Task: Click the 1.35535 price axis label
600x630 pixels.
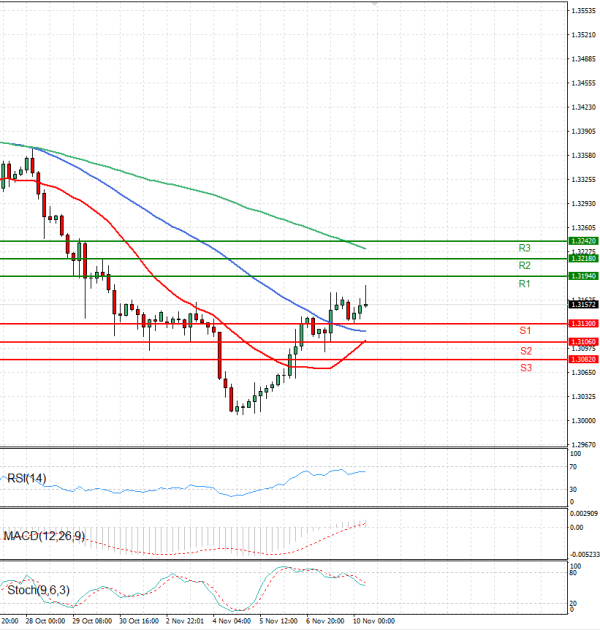Action: 583,11
